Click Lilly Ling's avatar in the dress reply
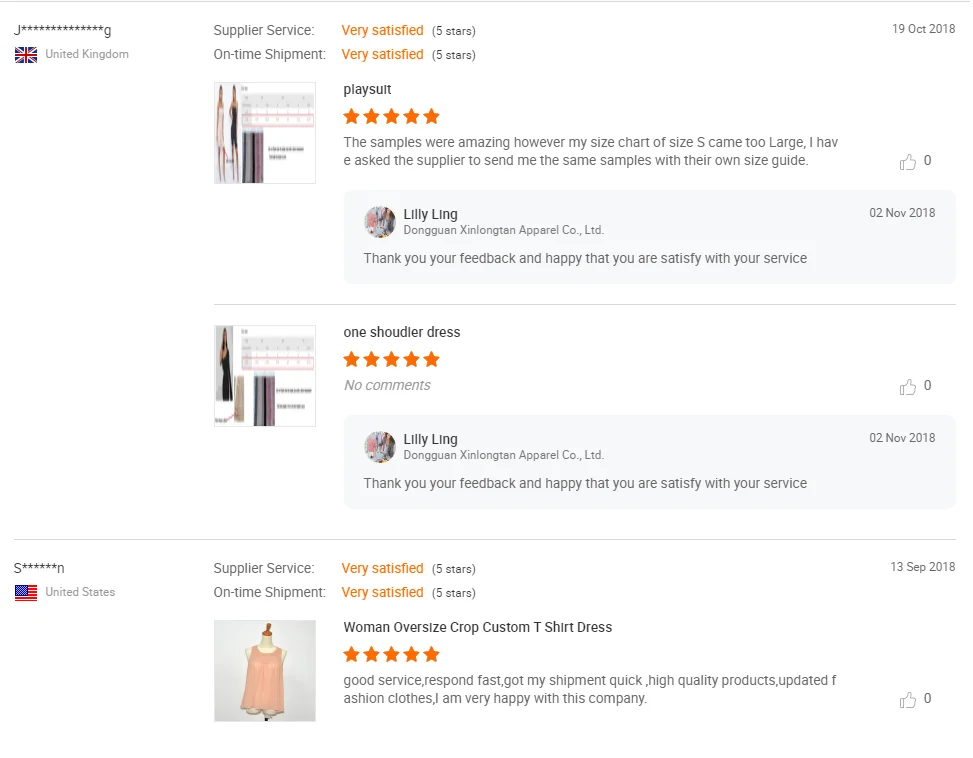 [x=380, y=447]
